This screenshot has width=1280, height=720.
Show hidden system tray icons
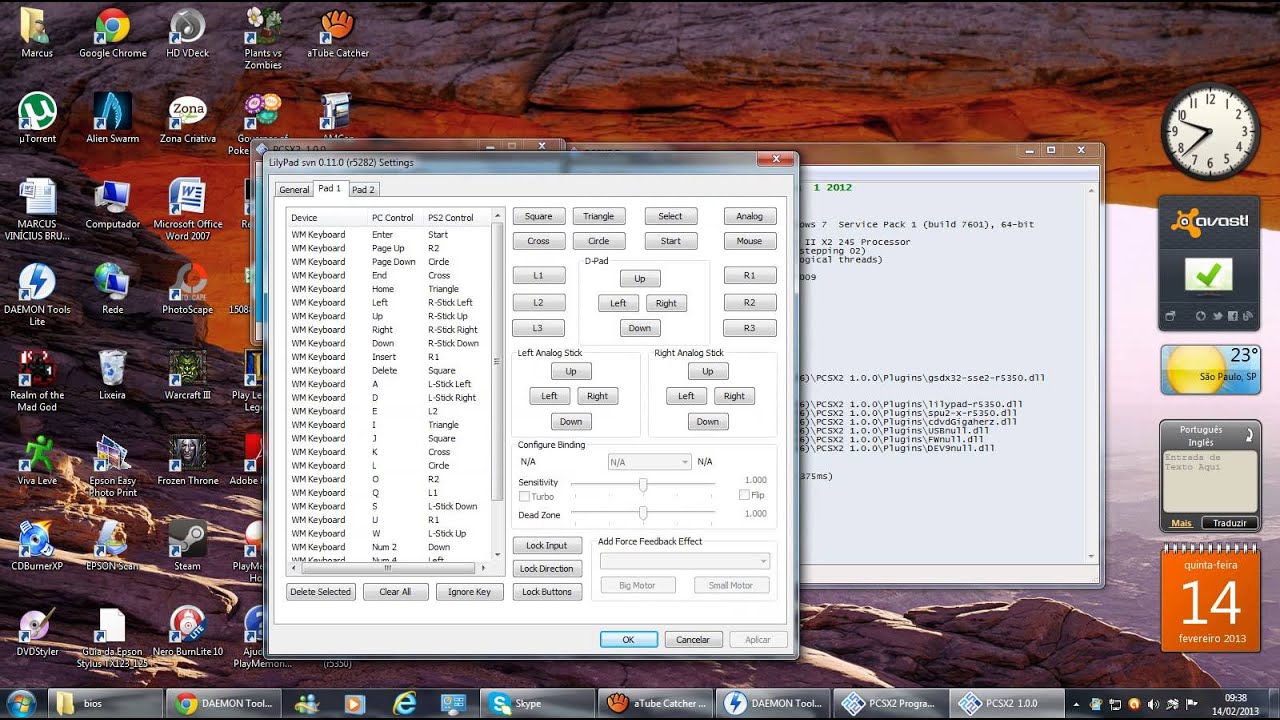click(x=1077, y=703)
